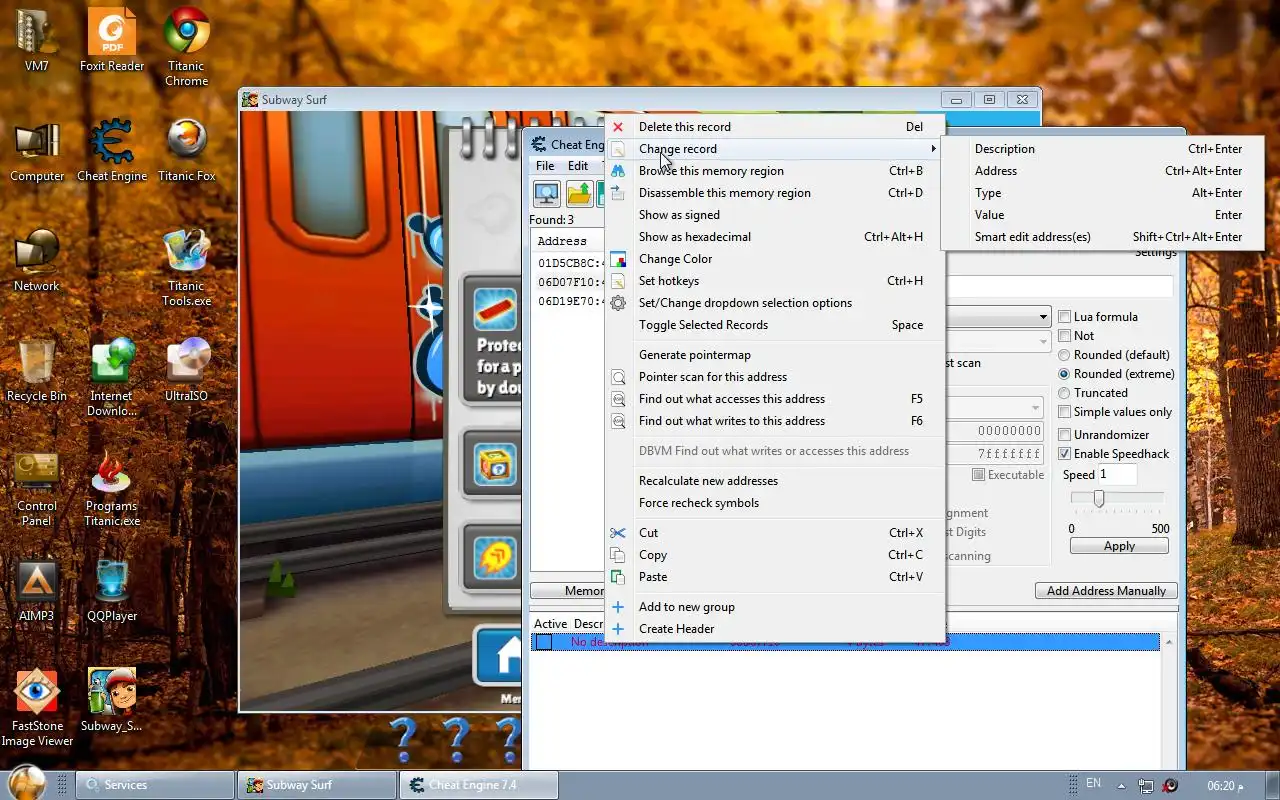Click Add Address Manually button

pyautogui.click(x=1106, y=591)
